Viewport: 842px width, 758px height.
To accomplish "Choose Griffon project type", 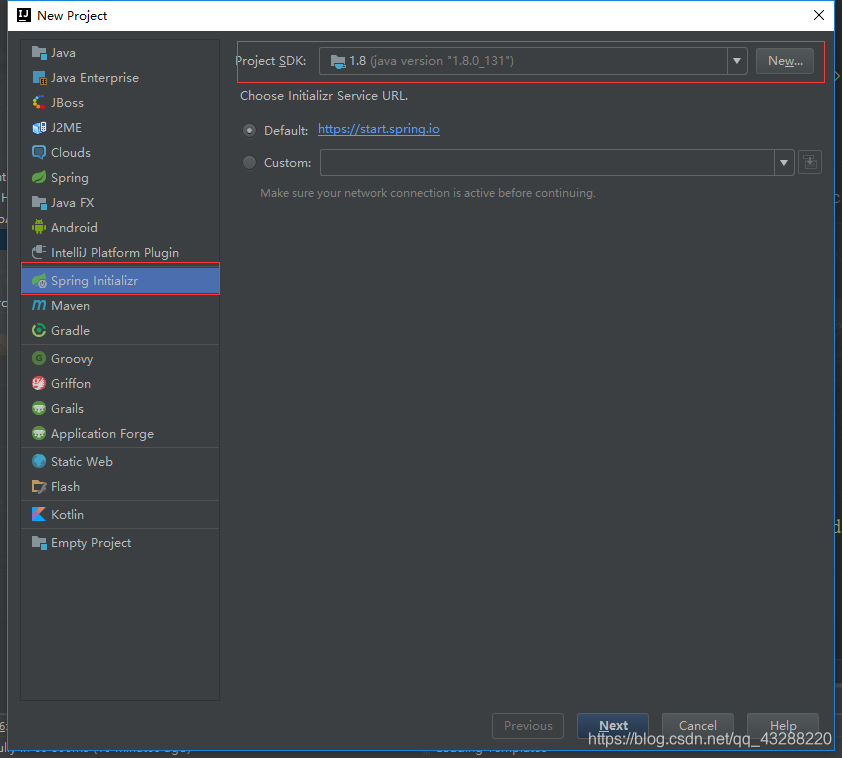I will pyautogui.click(x=120, y=383).
